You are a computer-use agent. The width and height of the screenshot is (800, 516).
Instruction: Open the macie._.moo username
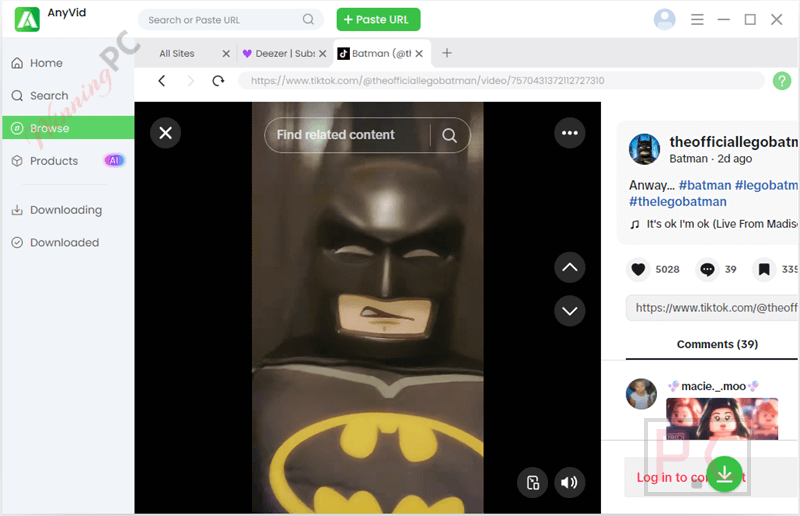click(x=713, y=386)
